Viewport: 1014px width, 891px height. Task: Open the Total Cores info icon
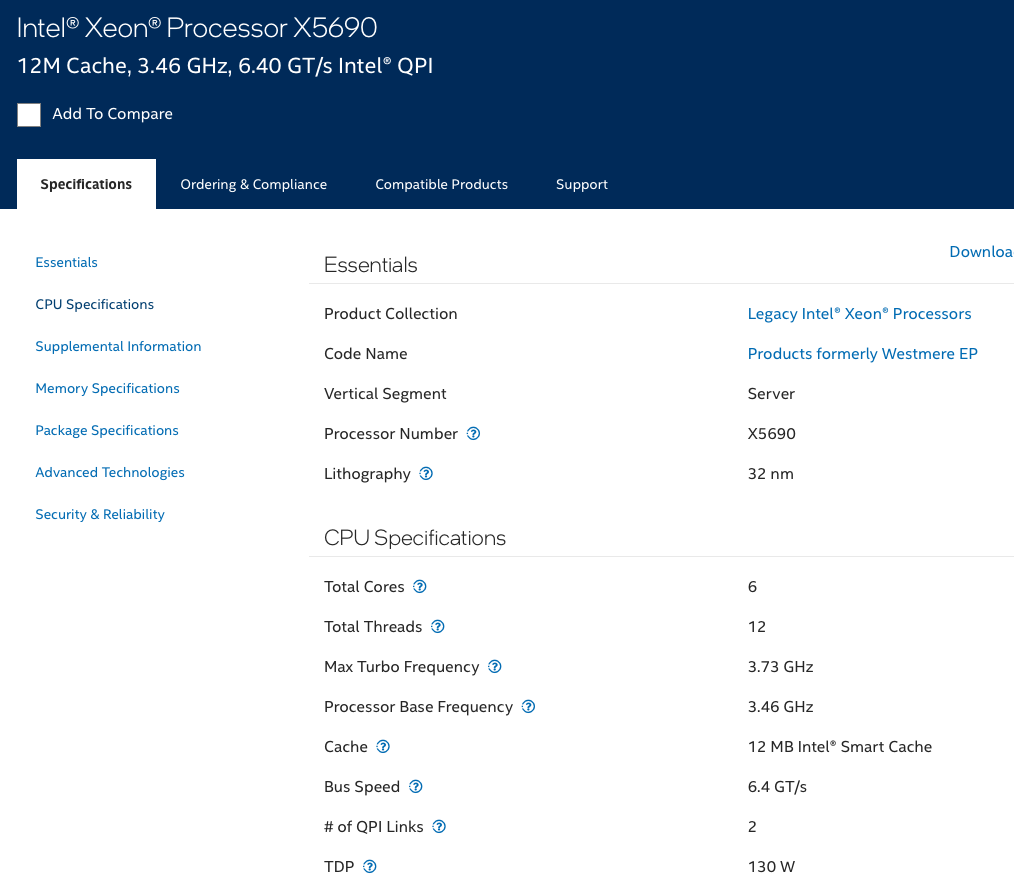point(420,587)
